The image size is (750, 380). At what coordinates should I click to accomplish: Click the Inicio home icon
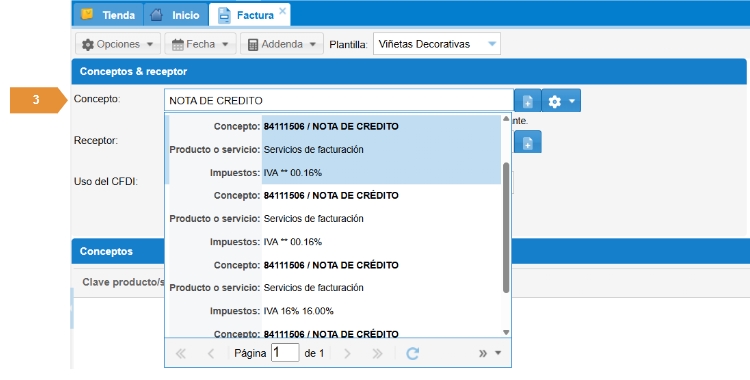point(156,15)
